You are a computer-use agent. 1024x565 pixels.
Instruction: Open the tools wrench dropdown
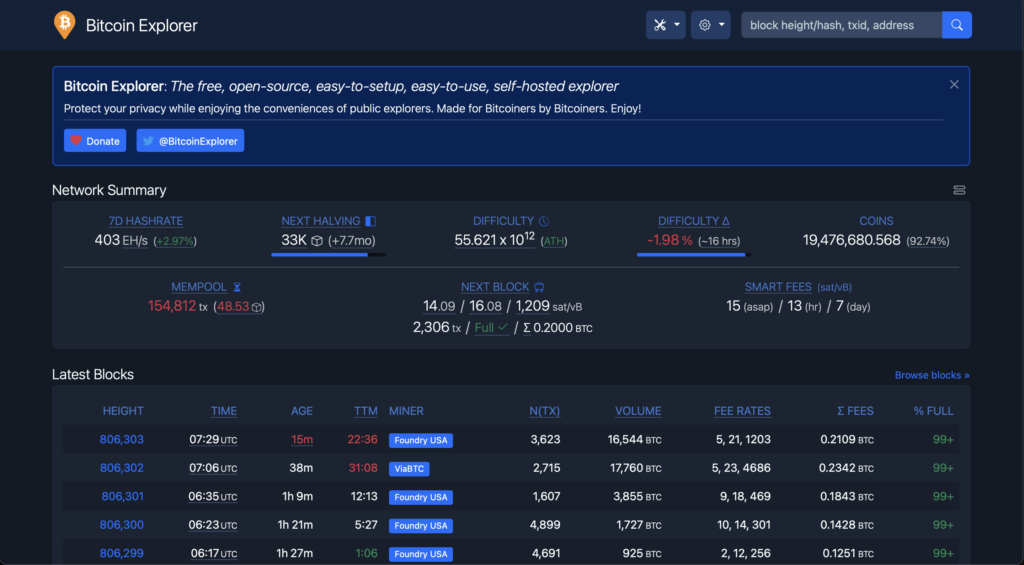point(665,25)
